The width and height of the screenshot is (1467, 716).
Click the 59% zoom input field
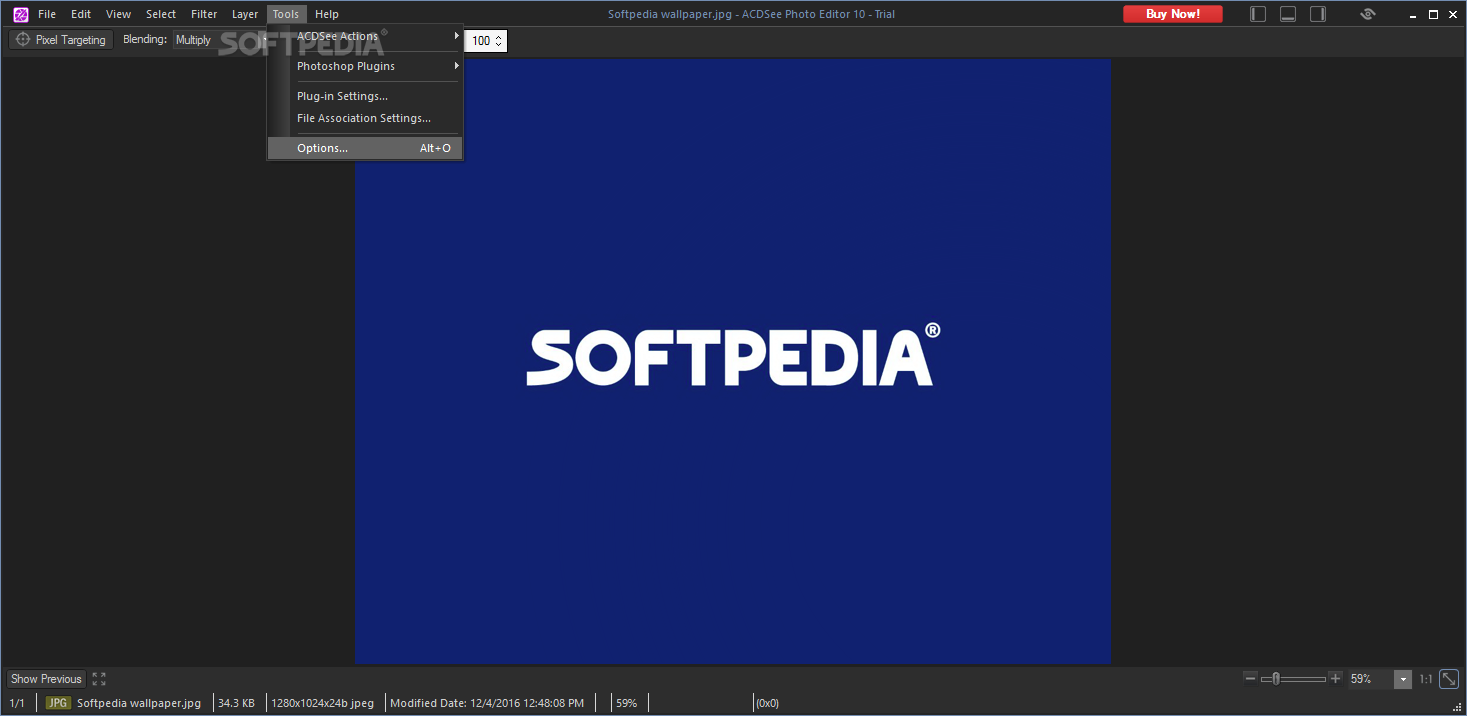tap(1371, 679)
